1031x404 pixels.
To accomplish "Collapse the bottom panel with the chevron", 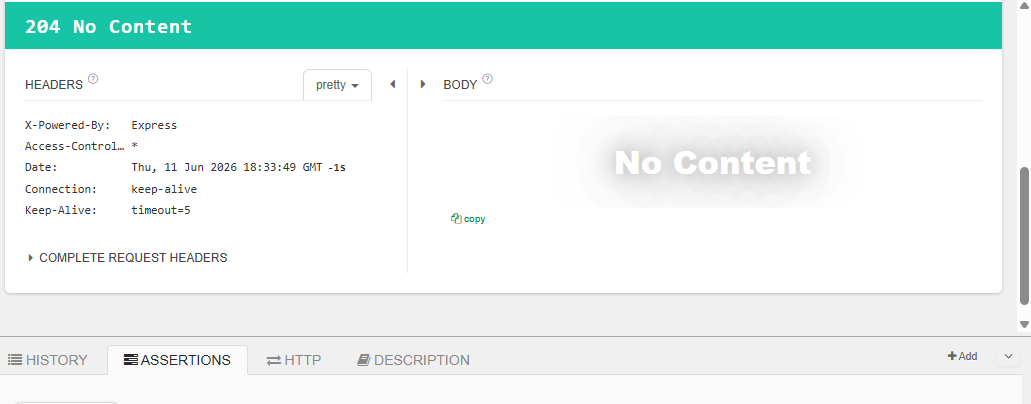I will [x=1008, y=357].
